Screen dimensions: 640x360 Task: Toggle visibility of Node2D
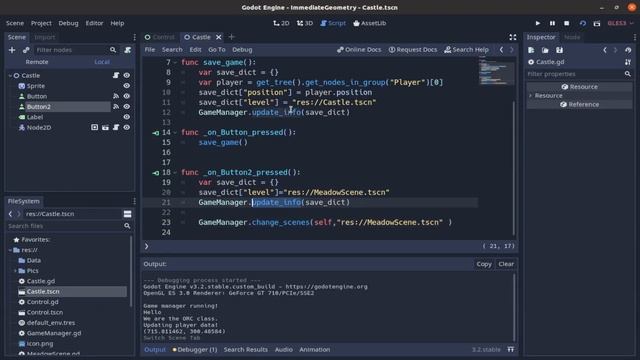point(127,127)
